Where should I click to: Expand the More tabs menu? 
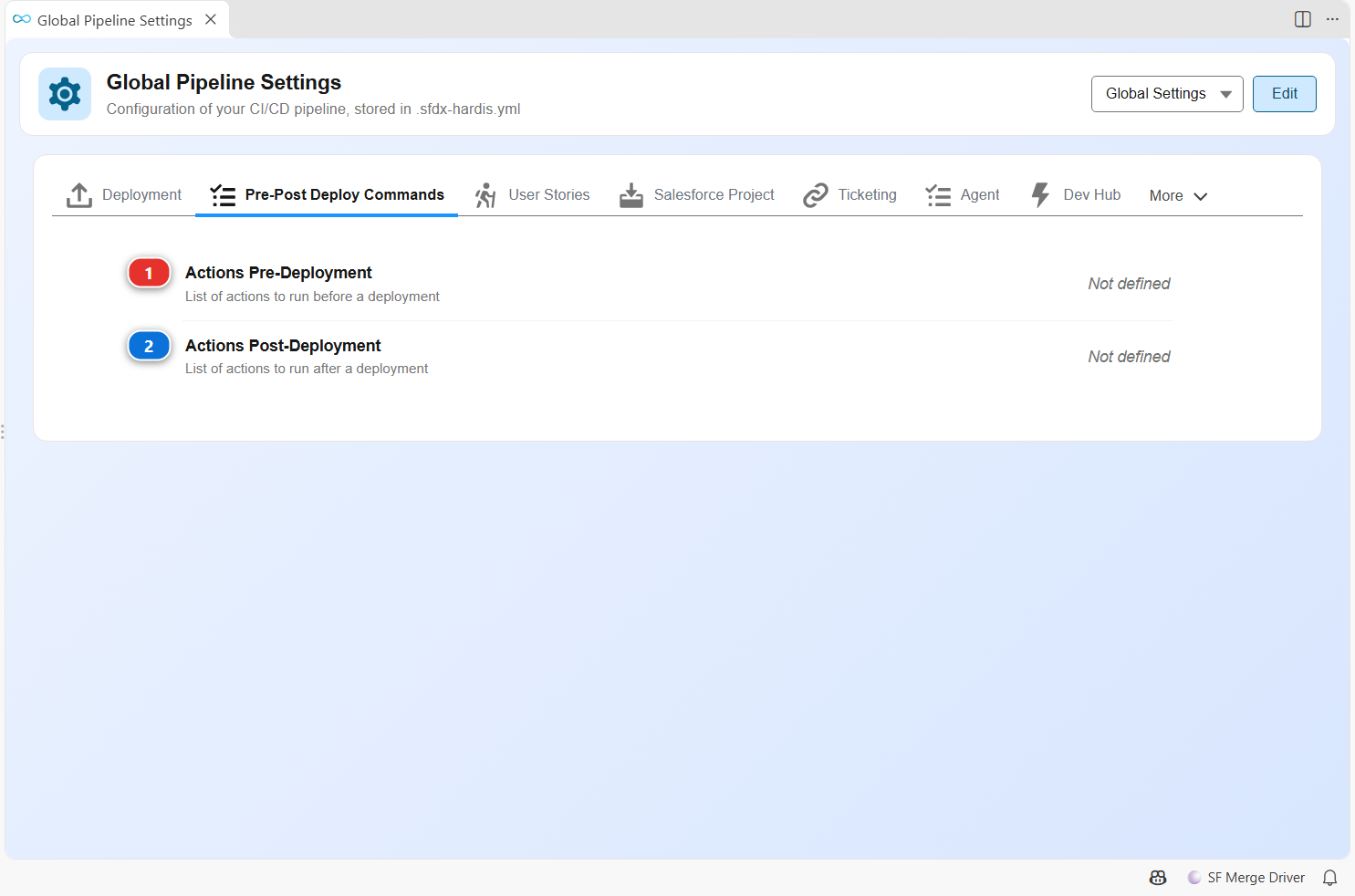pyautogui.click(x=1178, y=195)
